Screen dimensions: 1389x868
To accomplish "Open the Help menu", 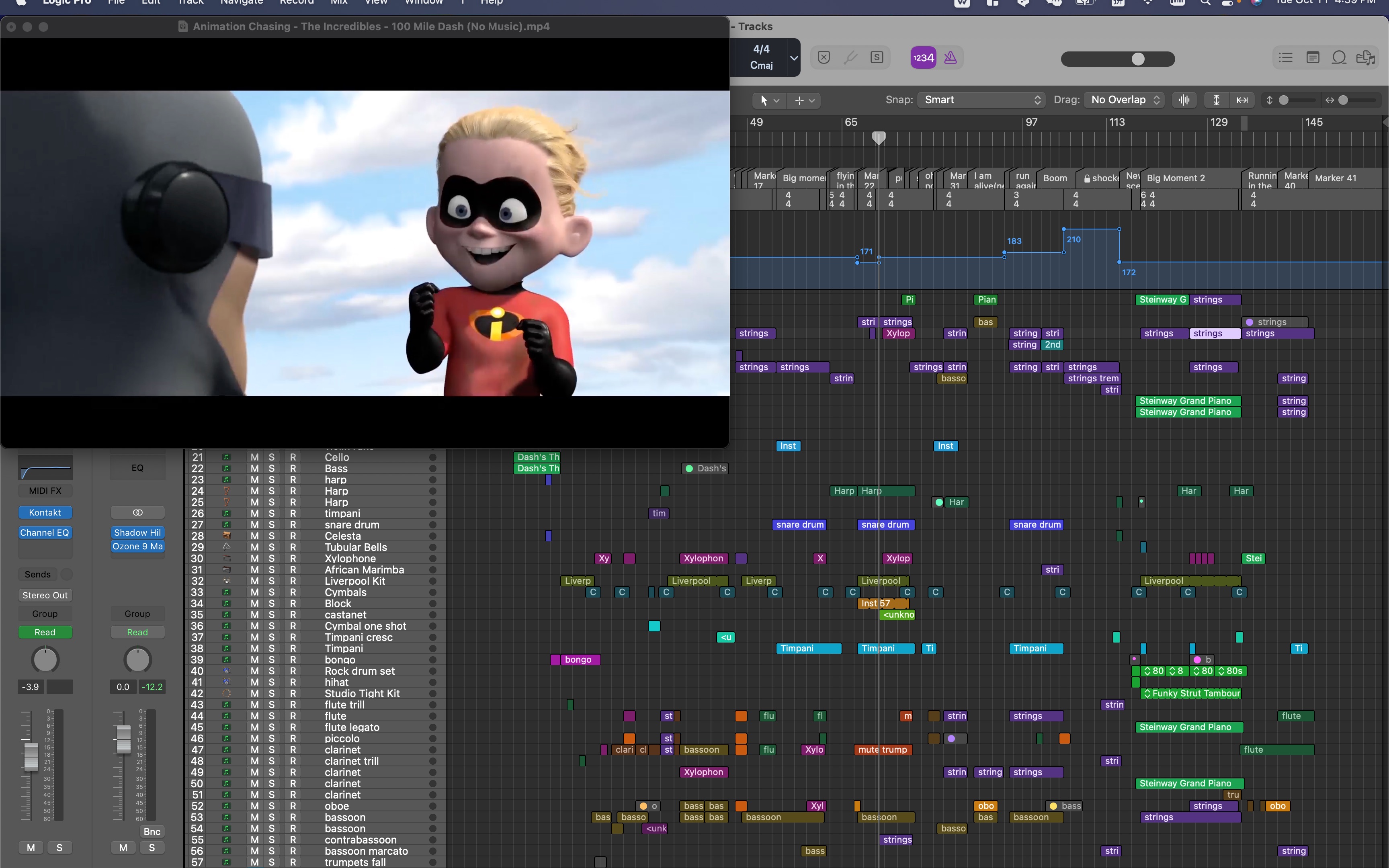I will [x=491, y=2].
